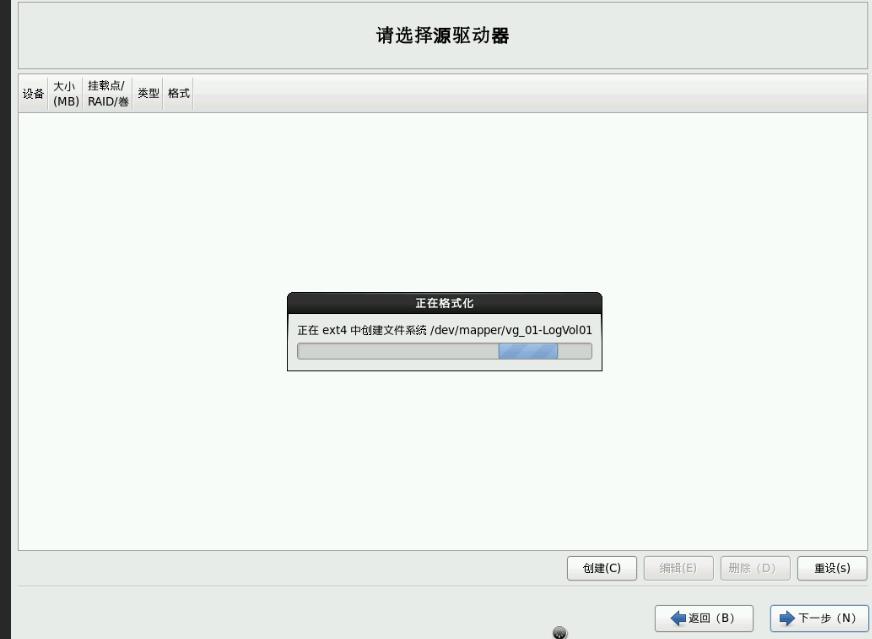The image size is (872, 639).
Task: Click the 创建(C) button
Action: pos(602,568)
